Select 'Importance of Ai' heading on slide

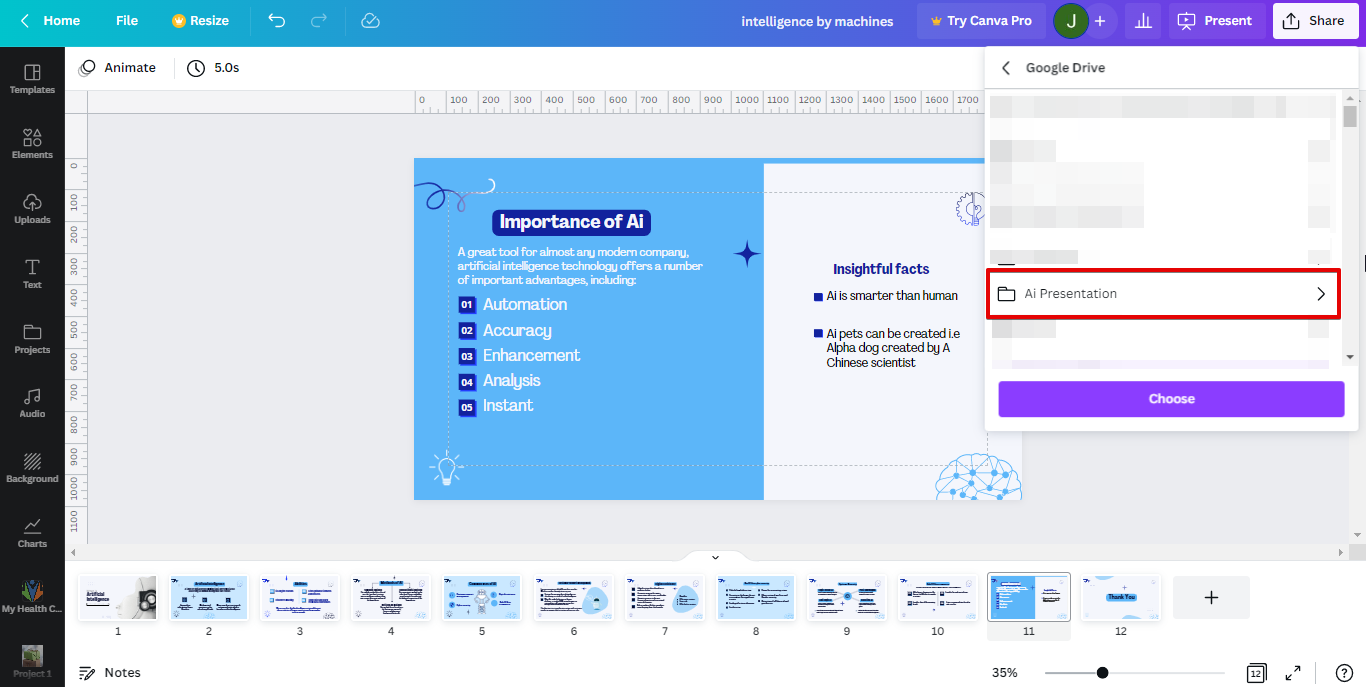(571, 222)
